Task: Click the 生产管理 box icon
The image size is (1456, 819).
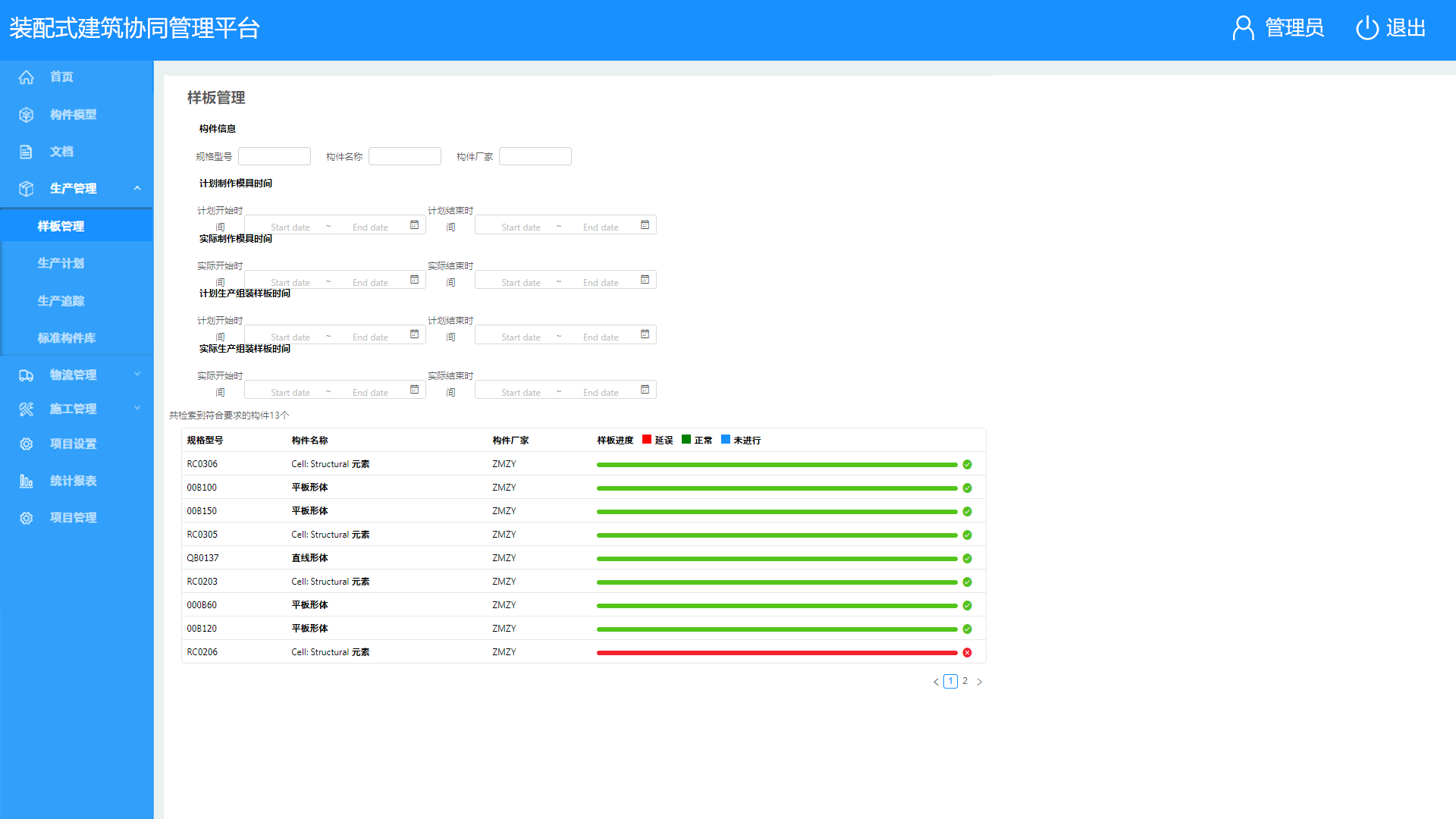Action: [x=27, y=189]
